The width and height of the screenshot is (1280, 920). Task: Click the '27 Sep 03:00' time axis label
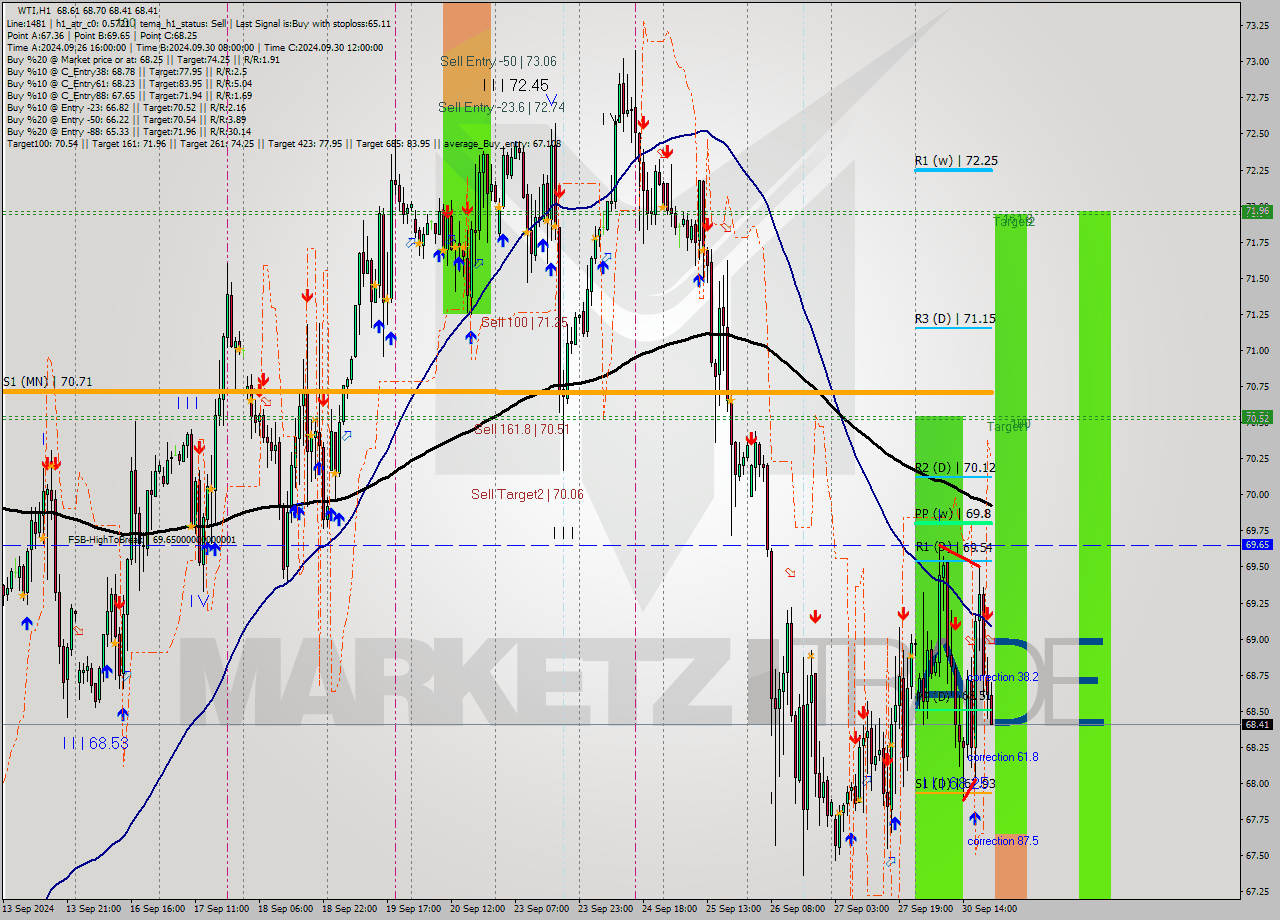[x=862, y=909]
